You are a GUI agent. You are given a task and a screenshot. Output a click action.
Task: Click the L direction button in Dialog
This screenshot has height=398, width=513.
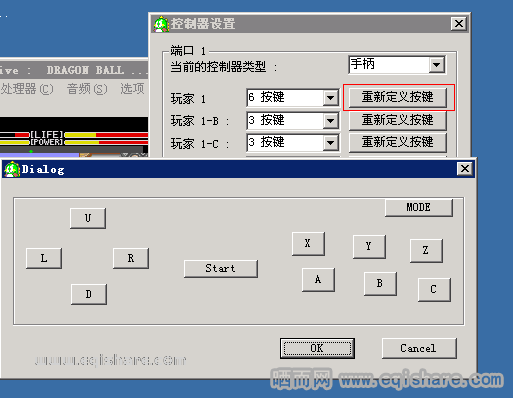point(44,258)
